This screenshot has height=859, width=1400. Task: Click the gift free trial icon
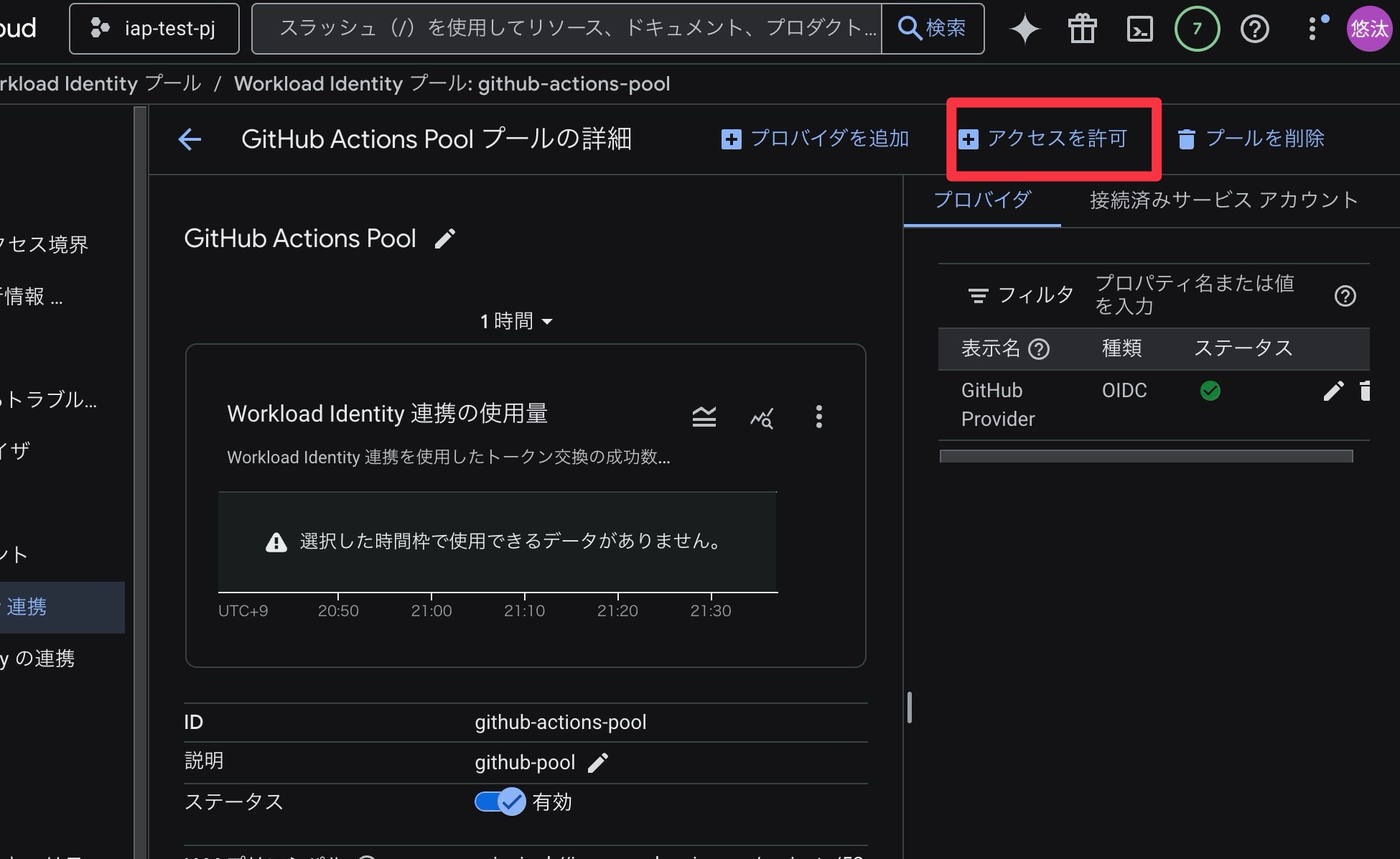[x=1082, y=29]
